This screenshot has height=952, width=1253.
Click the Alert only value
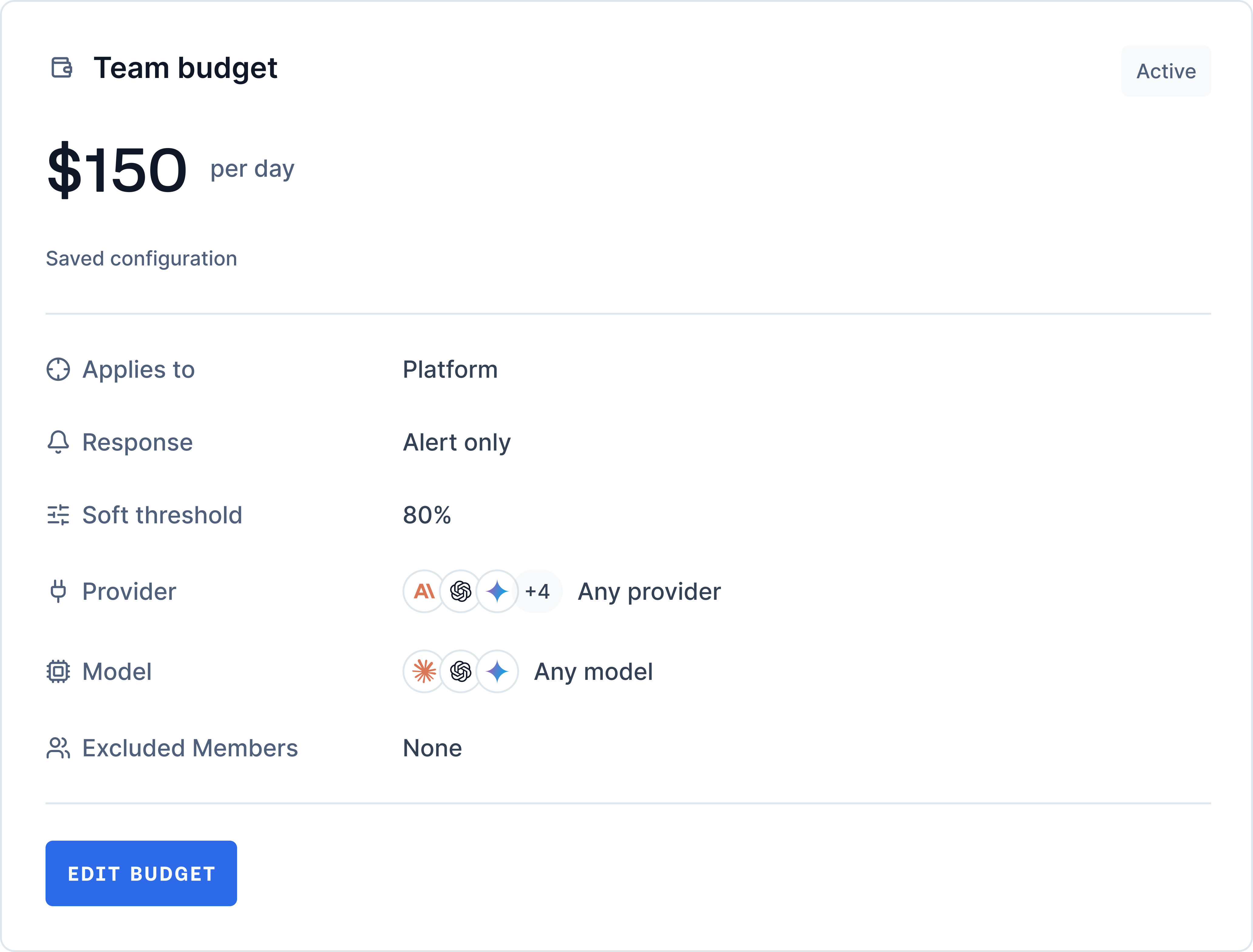(x=457, y=442)
